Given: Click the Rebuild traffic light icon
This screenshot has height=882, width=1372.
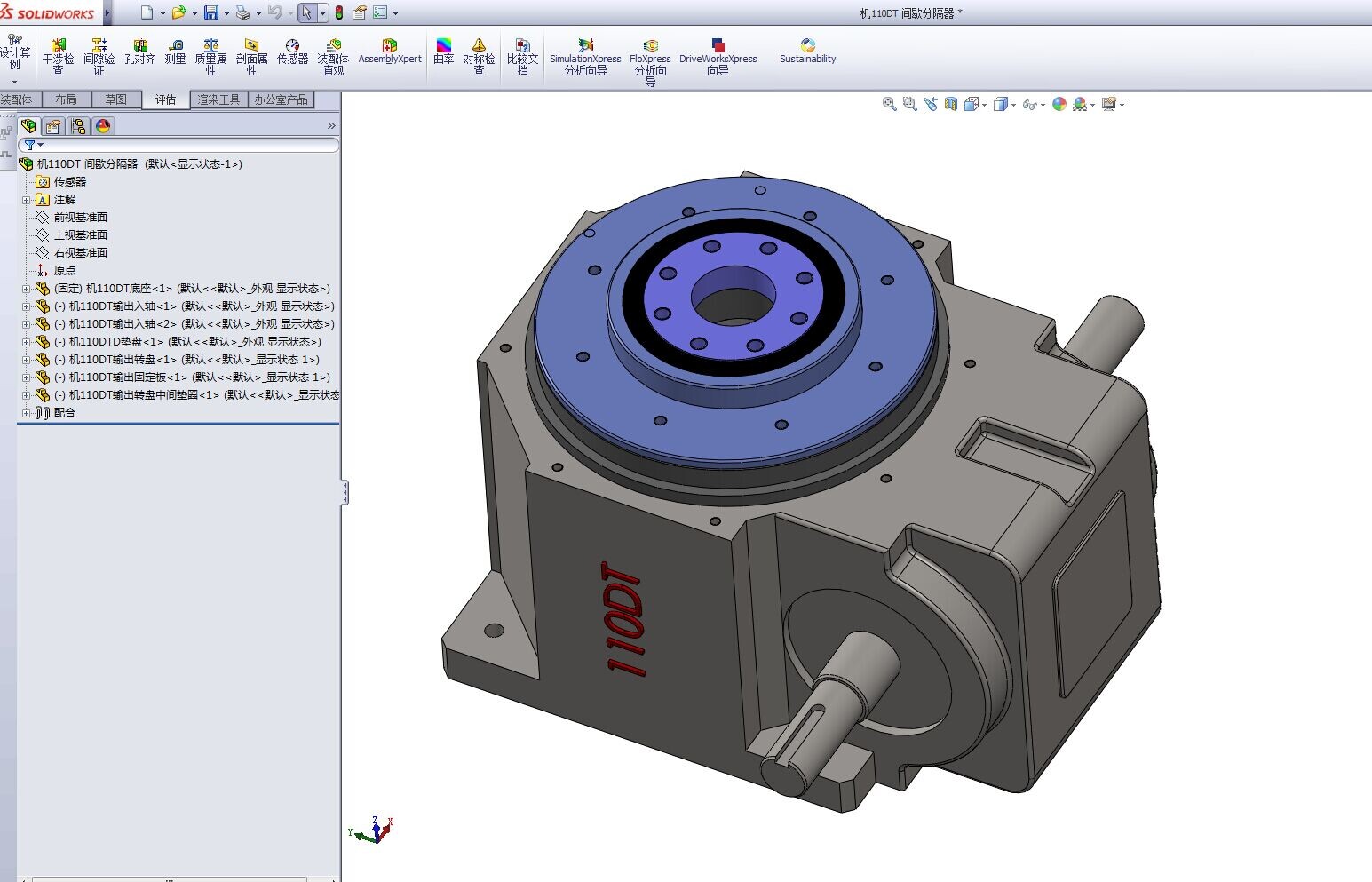Looking at the screenshot, I should (x=338, y=12).
